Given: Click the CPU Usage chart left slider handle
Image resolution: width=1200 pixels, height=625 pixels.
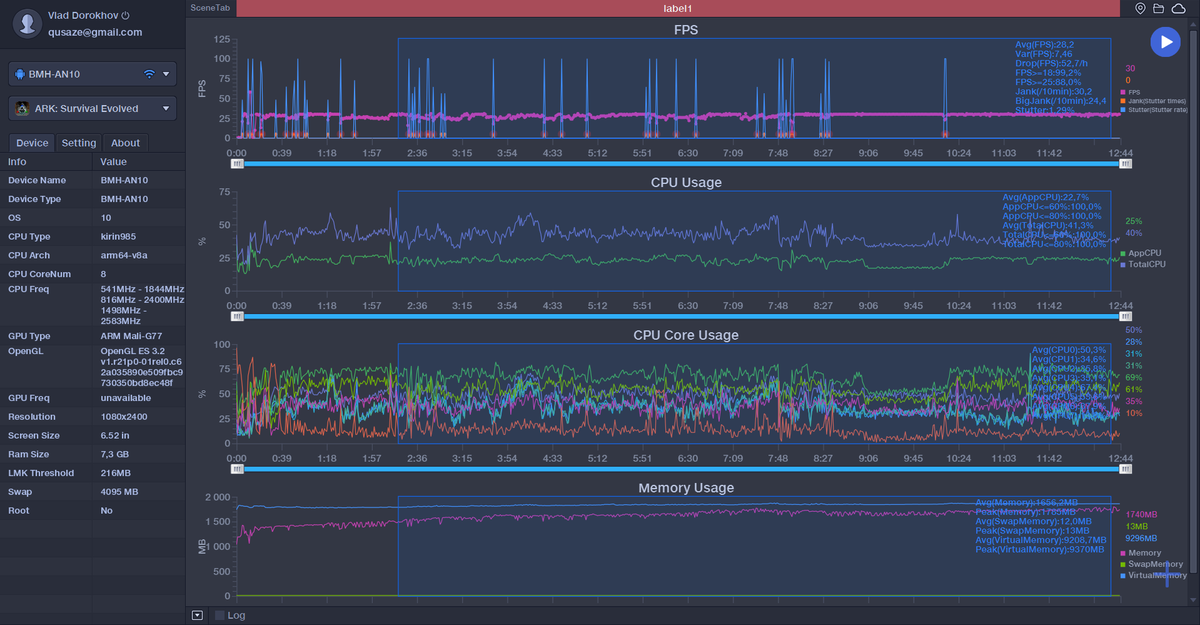Looking at the screenshot, I should pos(237,316).
